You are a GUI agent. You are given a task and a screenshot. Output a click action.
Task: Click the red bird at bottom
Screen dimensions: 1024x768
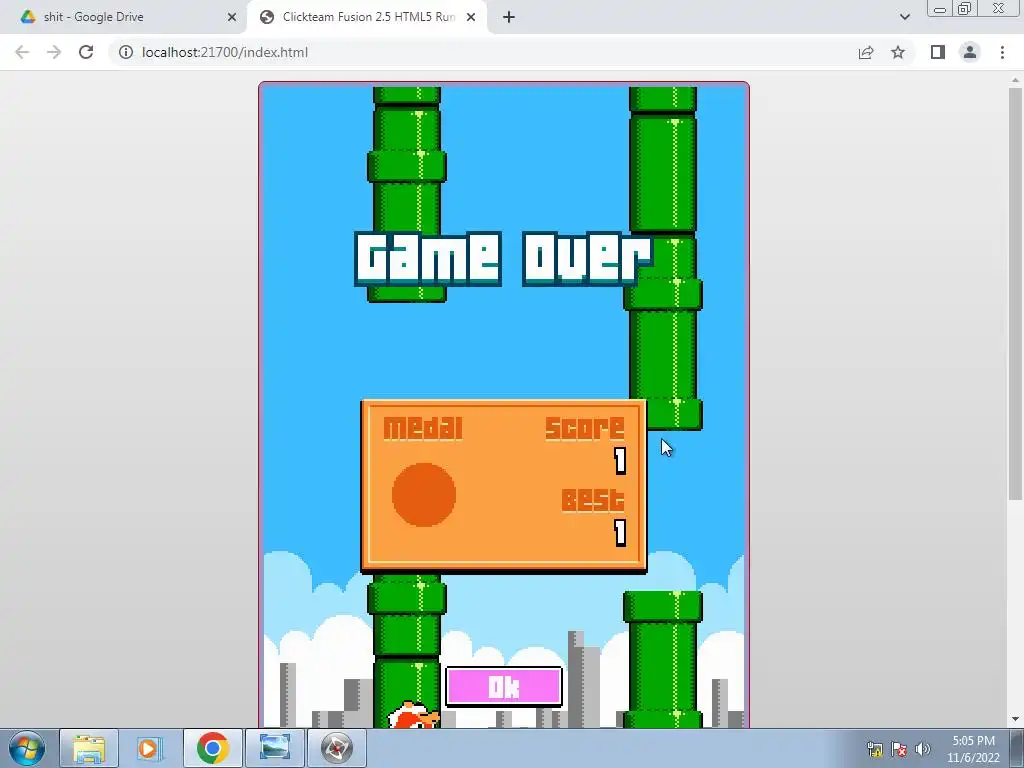(x=413, y=715)
